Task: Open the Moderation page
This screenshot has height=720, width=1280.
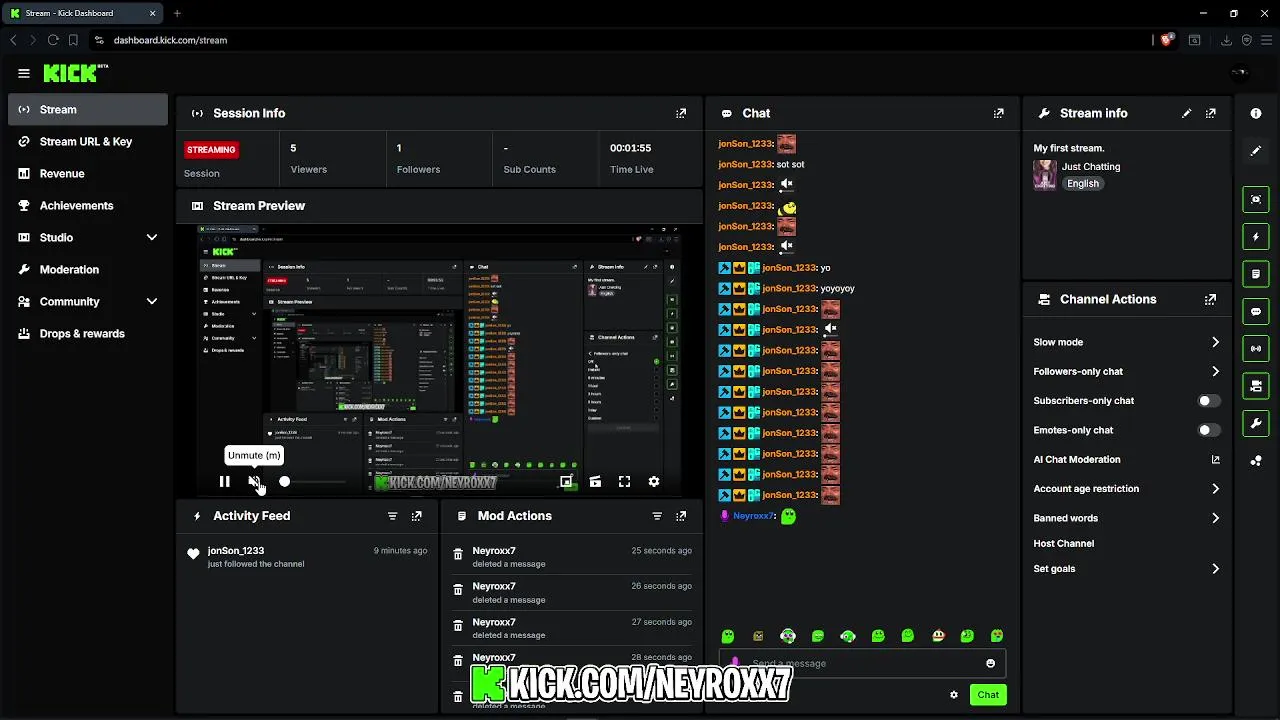Action: coord(88,270)
